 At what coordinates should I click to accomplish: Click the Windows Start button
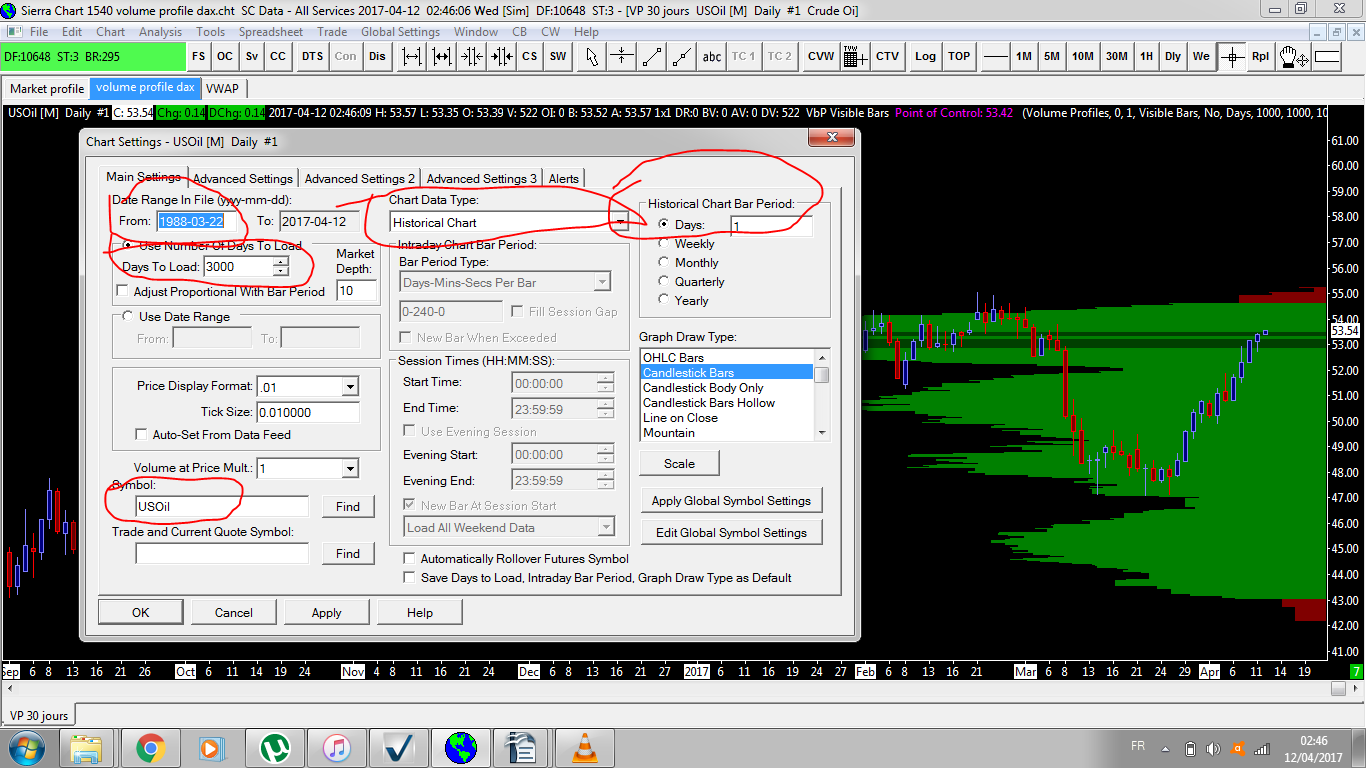click(x=25, y=747)
